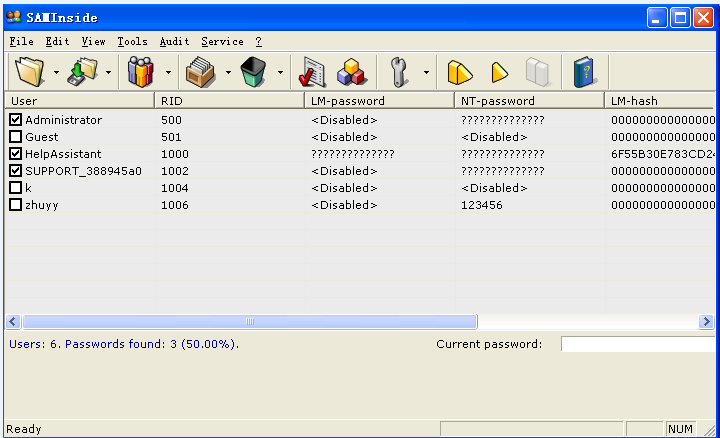Uncheck the Administrator user checkbox

(x=16, y=120)
